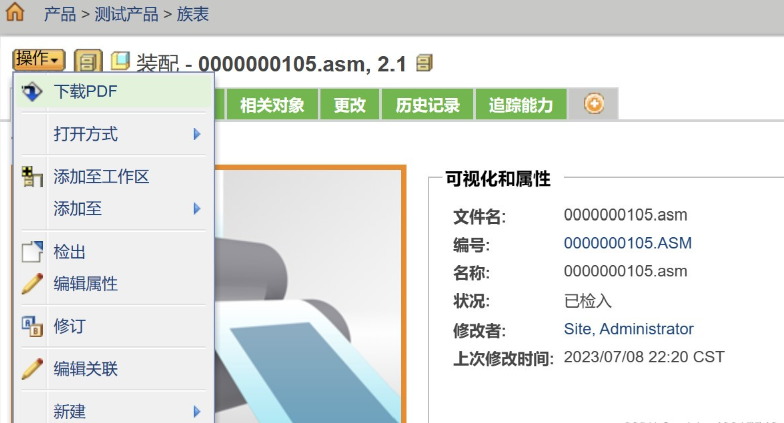Image resolution: width=784 pixels, height=423 pixels.
Task: Open the 相关对象 tab
Action: click(271, 105)
